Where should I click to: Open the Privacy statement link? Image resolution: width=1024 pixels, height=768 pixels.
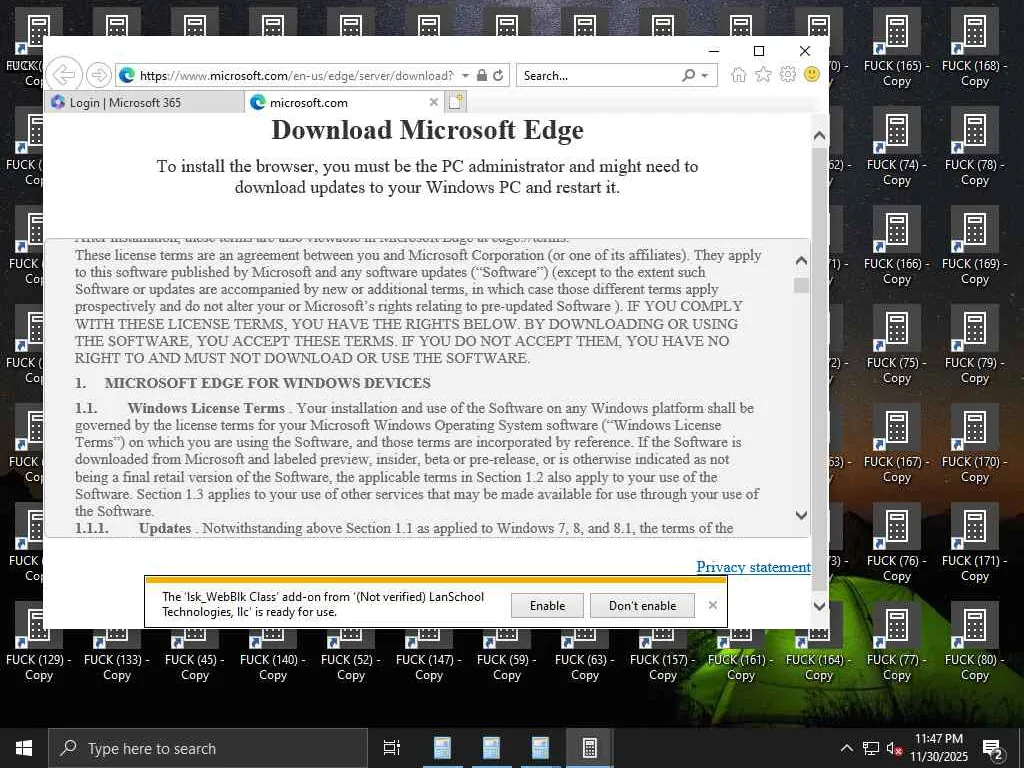753,567
